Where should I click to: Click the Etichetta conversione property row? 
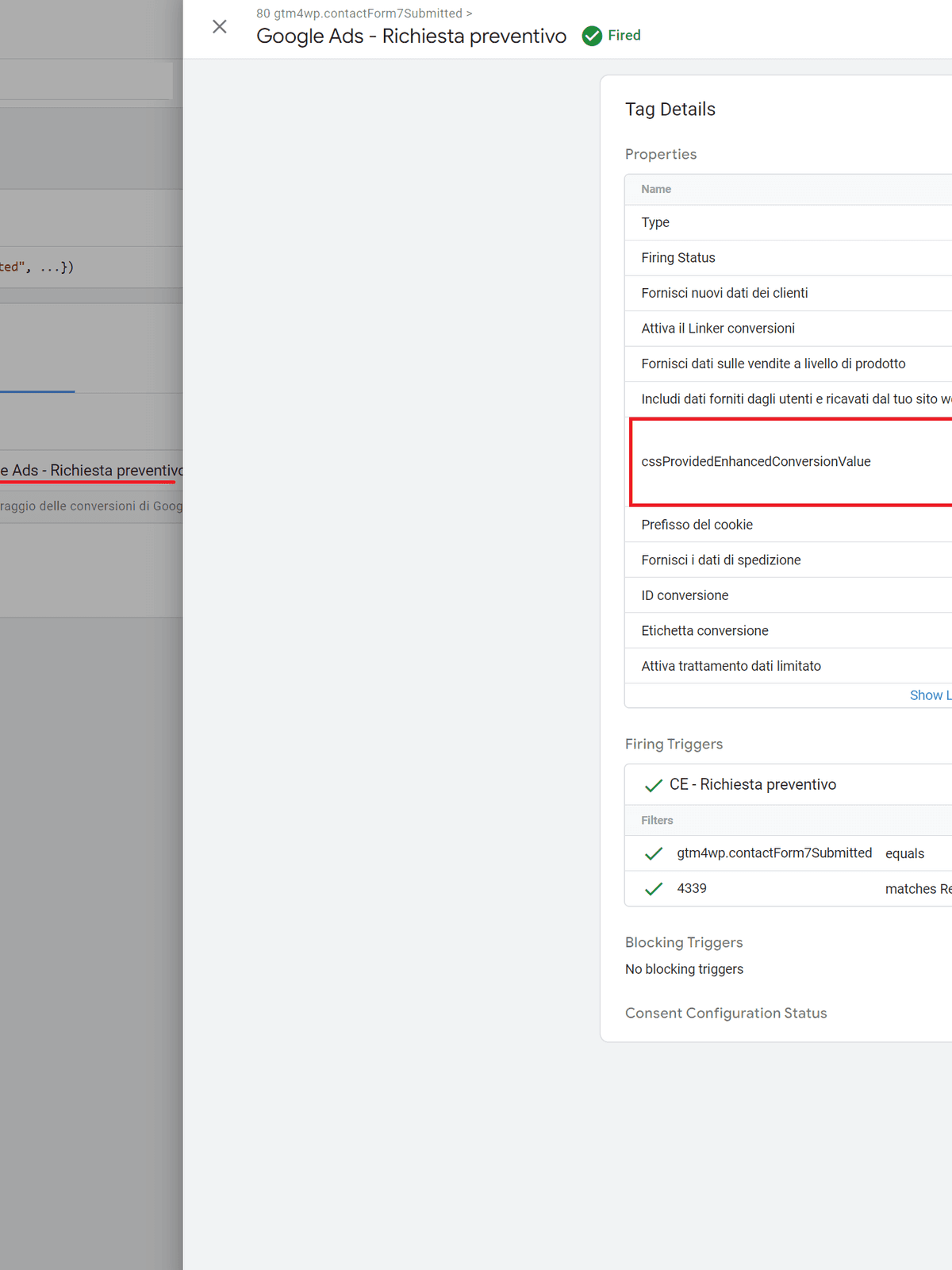[x=704, y=631]
